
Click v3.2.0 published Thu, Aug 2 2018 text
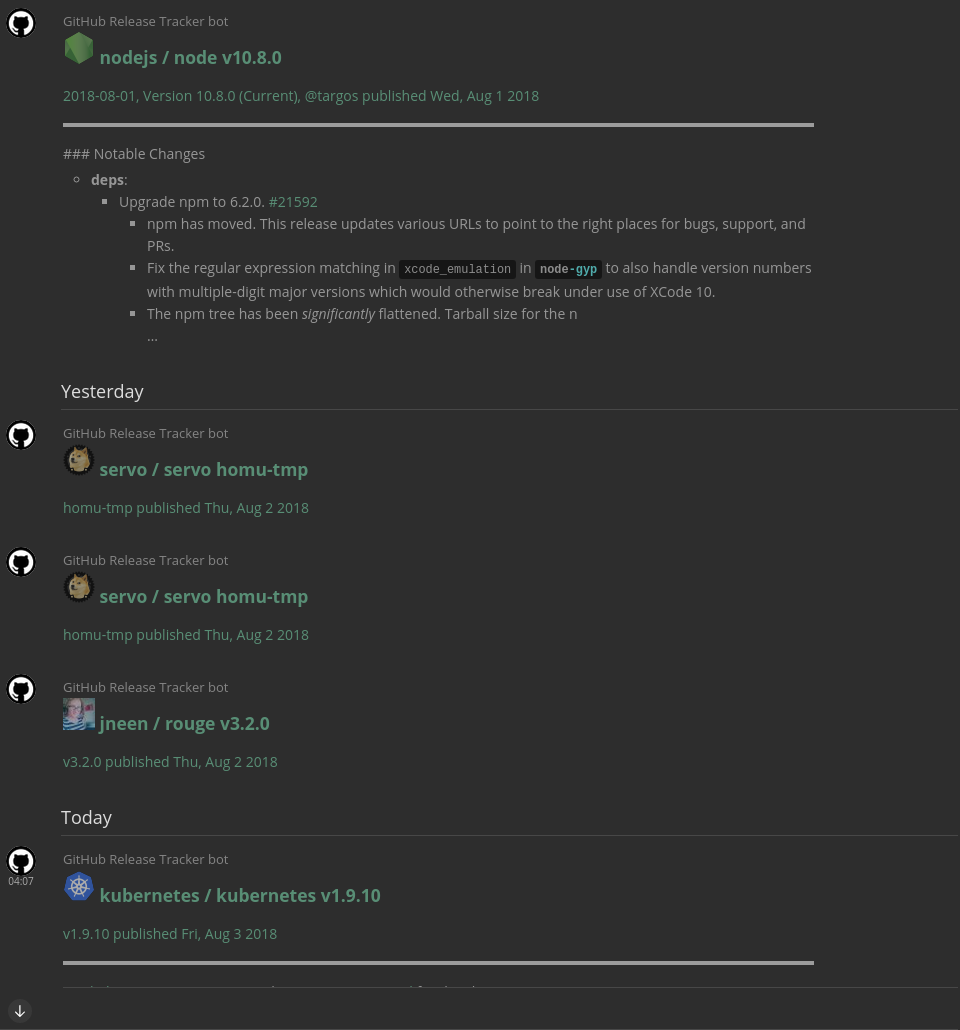pos(170,761)
